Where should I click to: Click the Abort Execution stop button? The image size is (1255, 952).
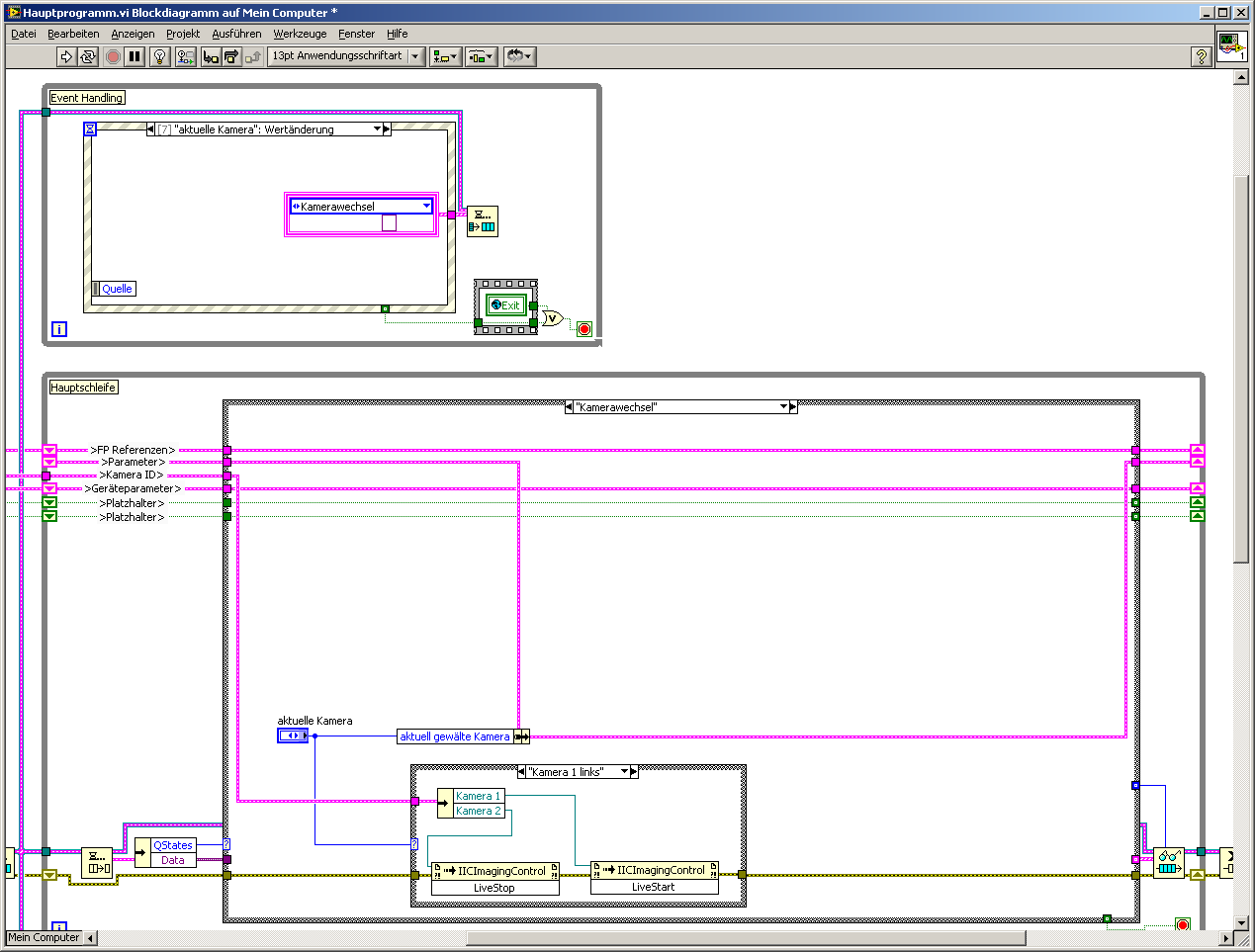point(113,56)
